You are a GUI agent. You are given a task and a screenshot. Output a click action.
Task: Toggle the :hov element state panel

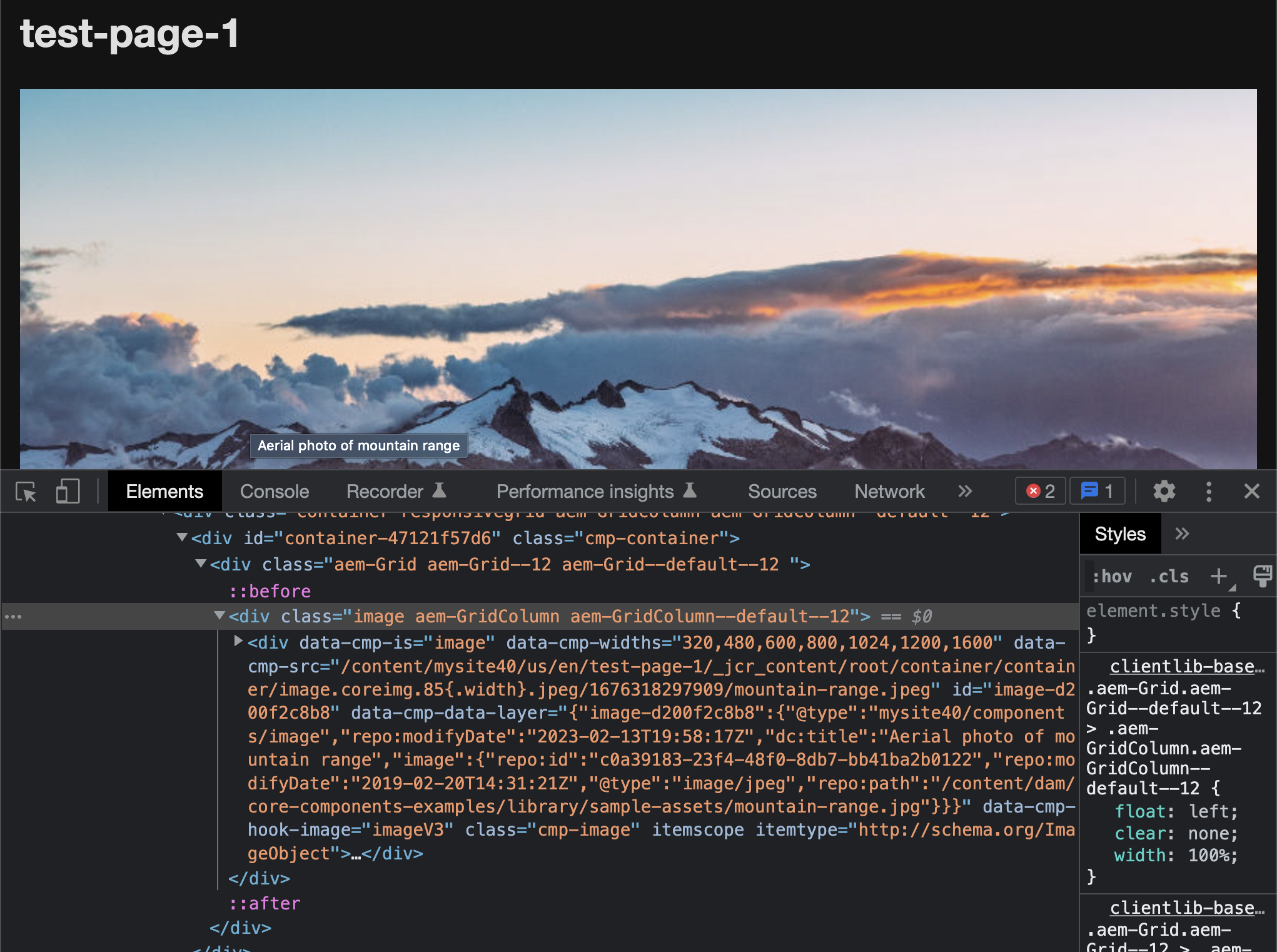click(x=1113, y=576)
